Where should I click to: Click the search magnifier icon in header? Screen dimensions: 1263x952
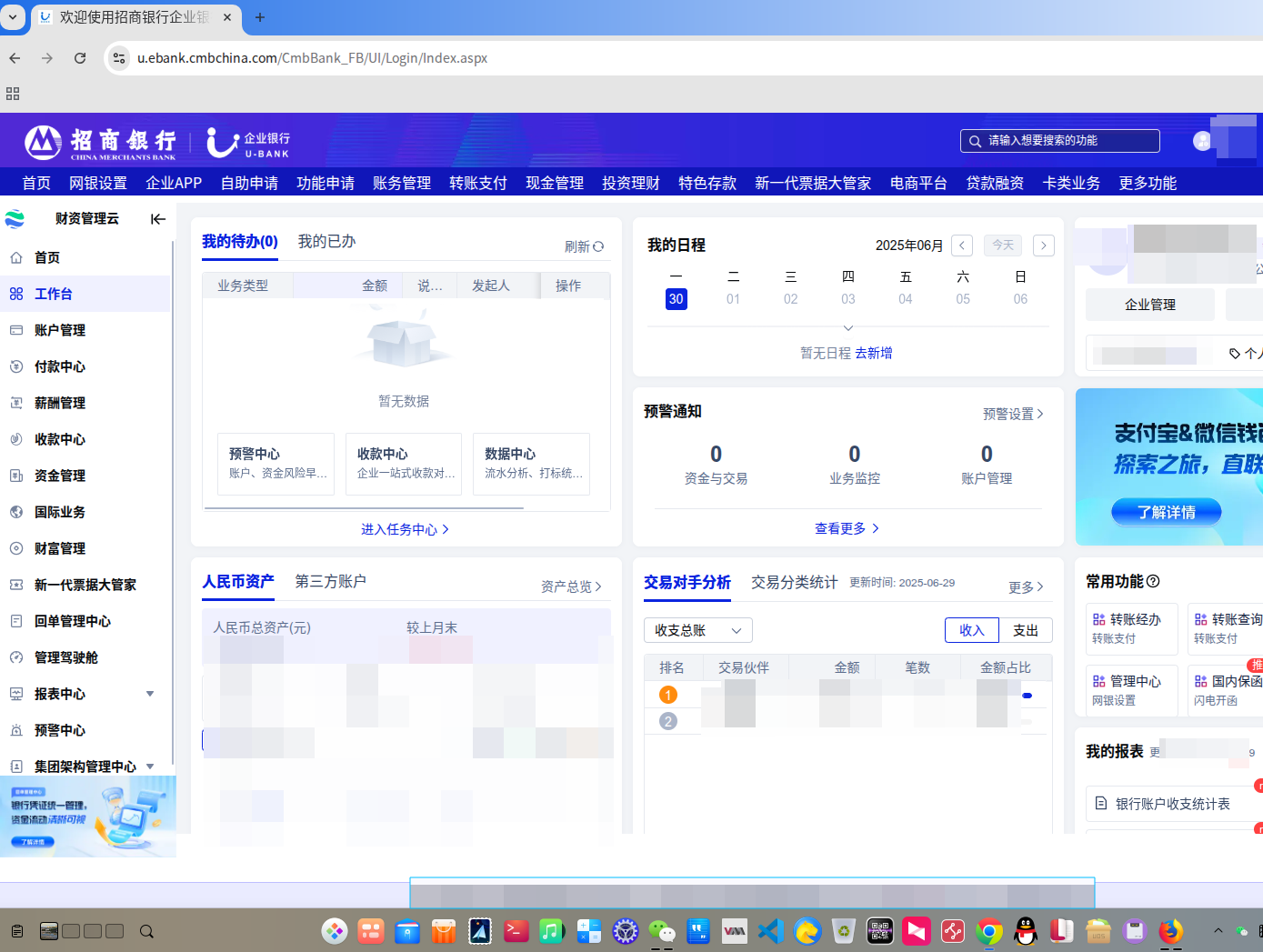[975, 141]
